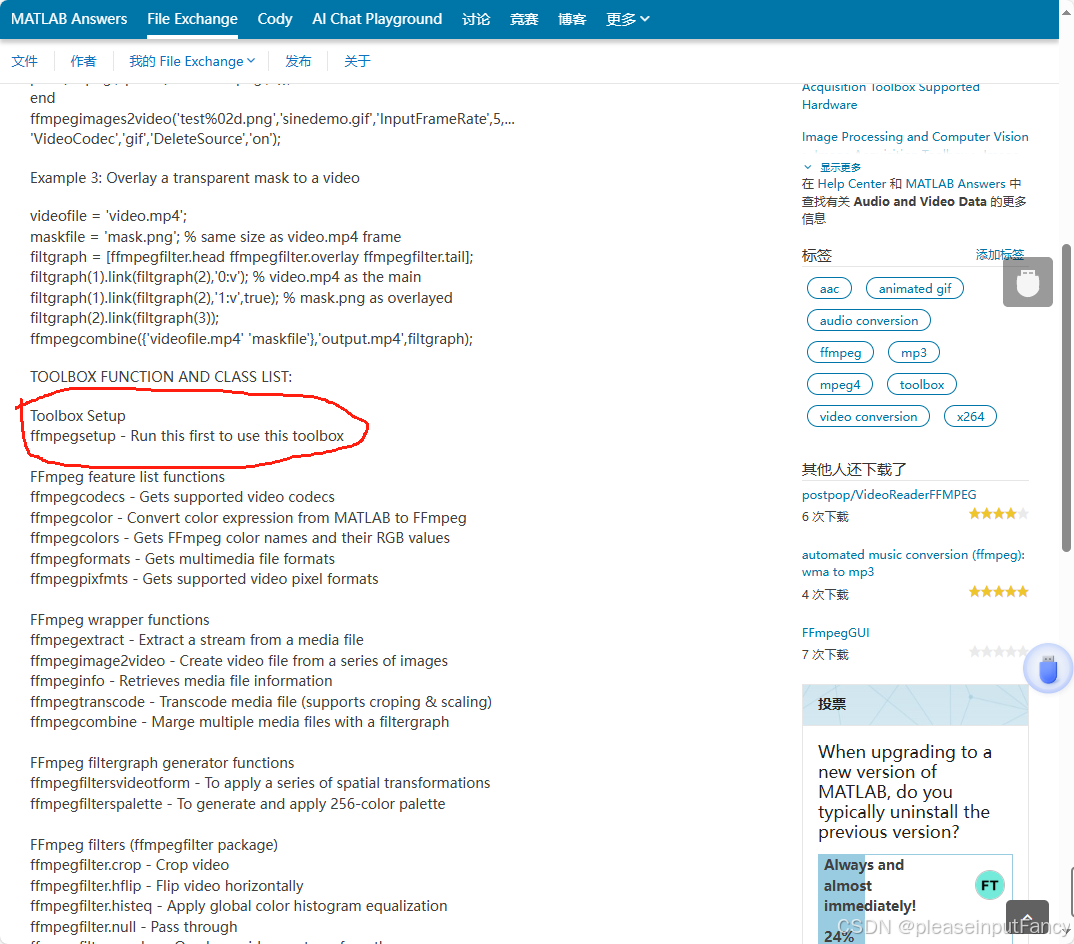Open the FFmpegGUI link
The image size is (1074, 944).
836,632
